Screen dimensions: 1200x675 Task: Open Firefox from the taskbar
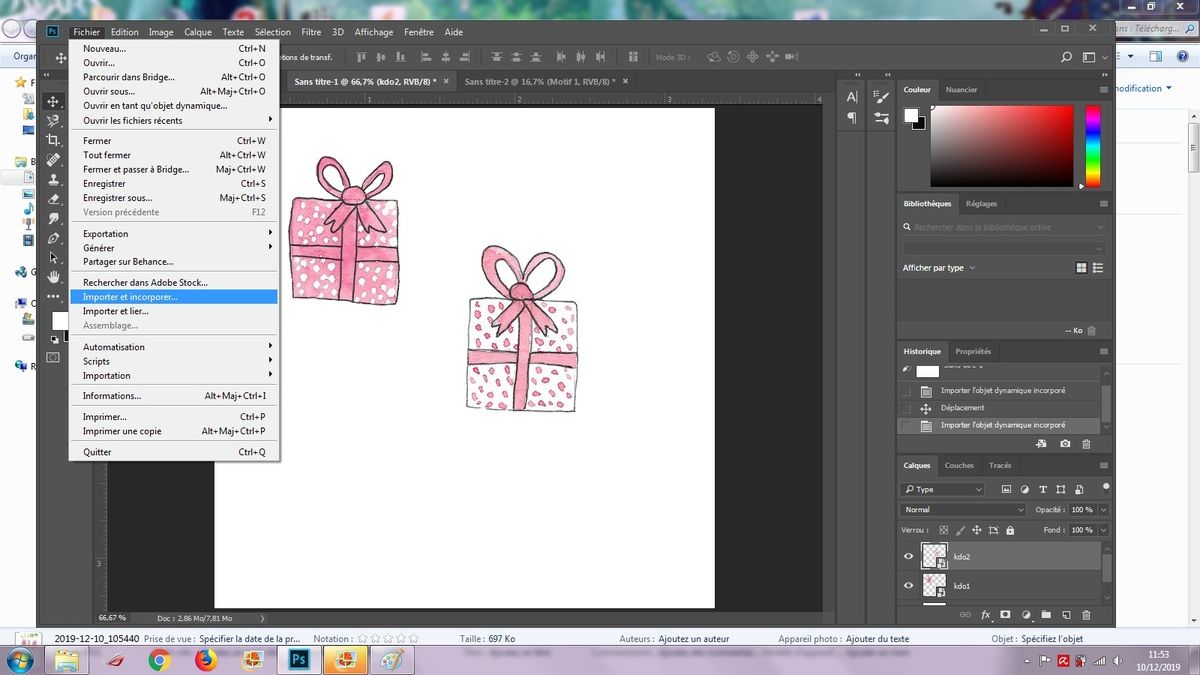206,659
